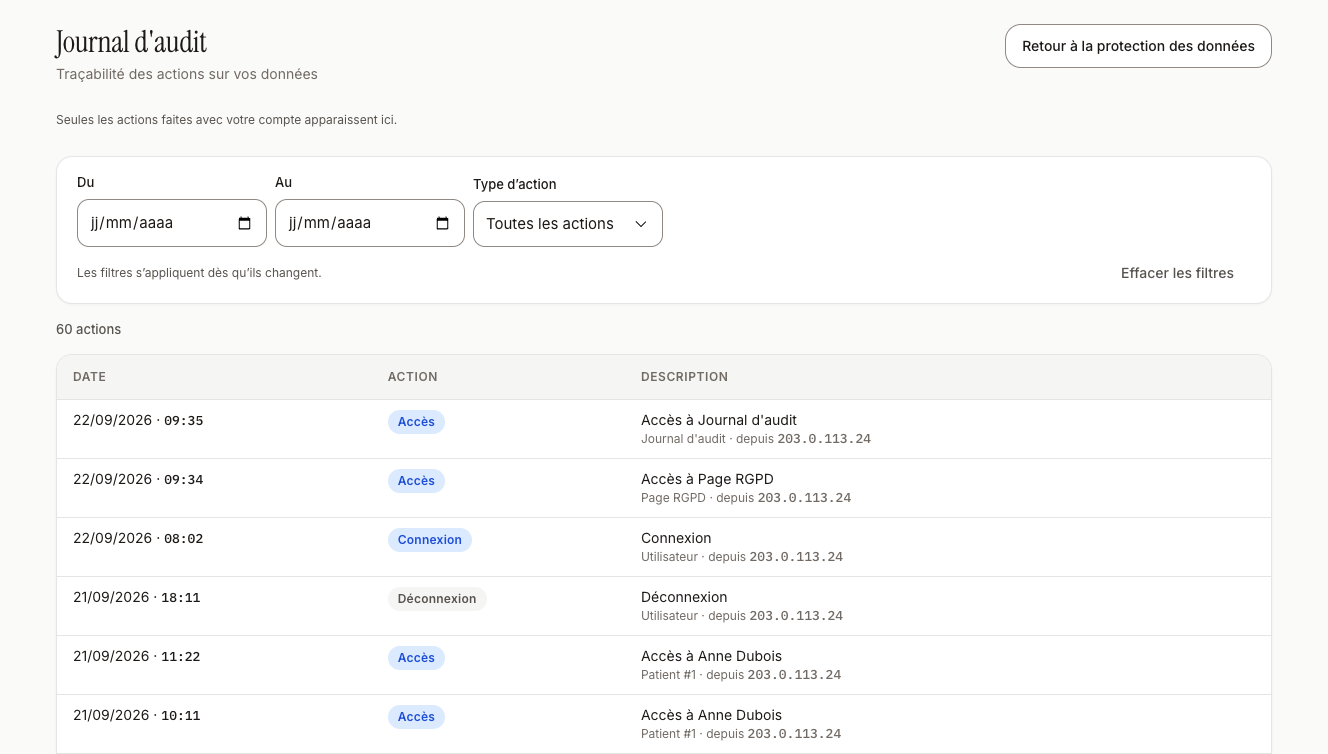Click the description Accès à Journal d'audit
The height and width of the screenshot is (754, 1328).
pos(719,420)
